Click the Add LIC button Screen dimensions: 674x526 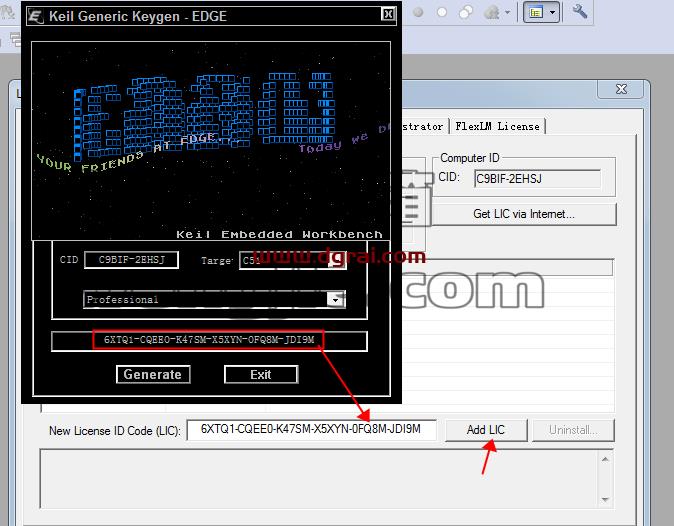pos(486,430)
